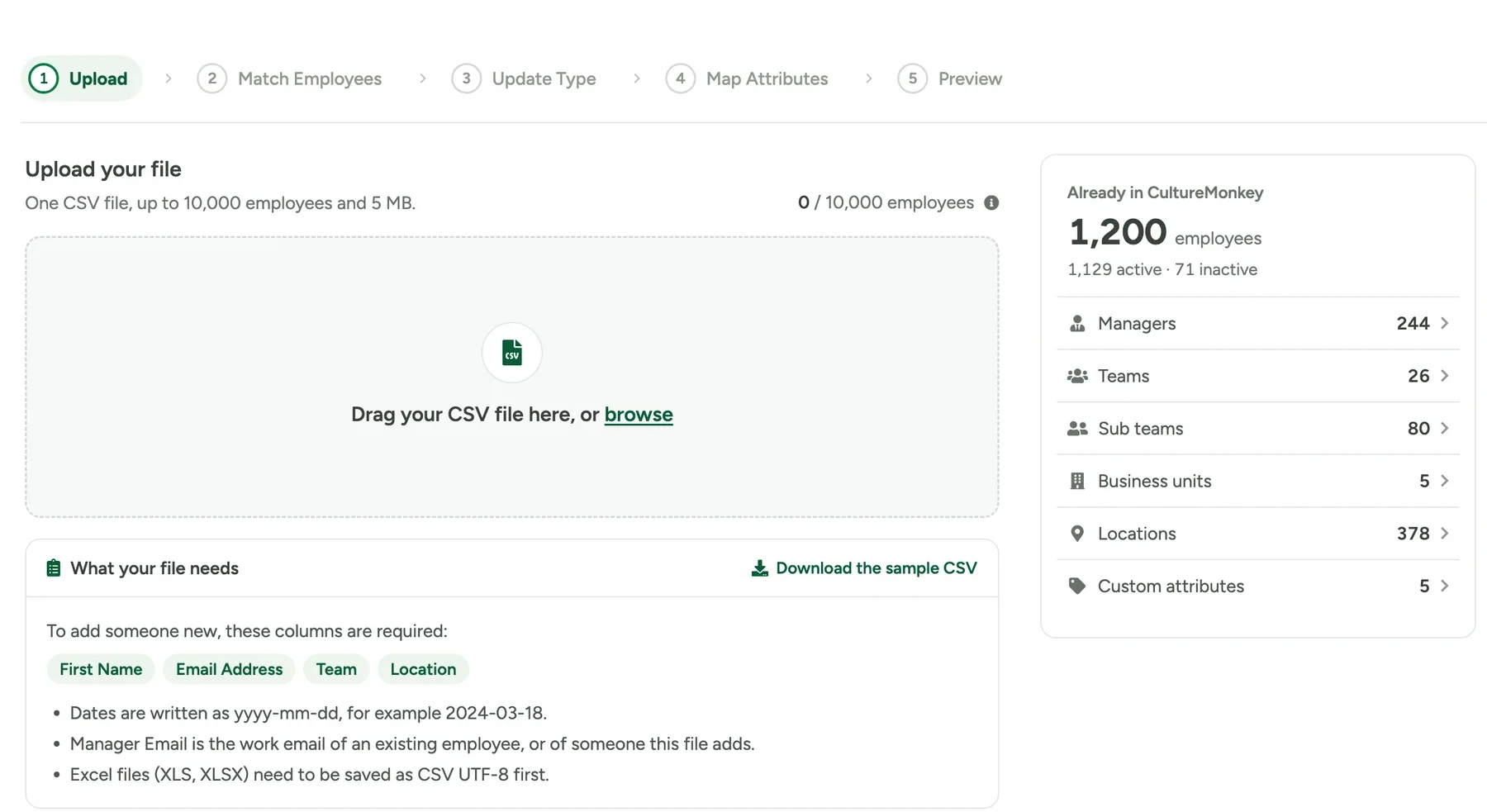Image resolution: width=1487 pixels, height=812 pixels.
Task: Expand the Managers row chevron
Action: coord(1445,323)
